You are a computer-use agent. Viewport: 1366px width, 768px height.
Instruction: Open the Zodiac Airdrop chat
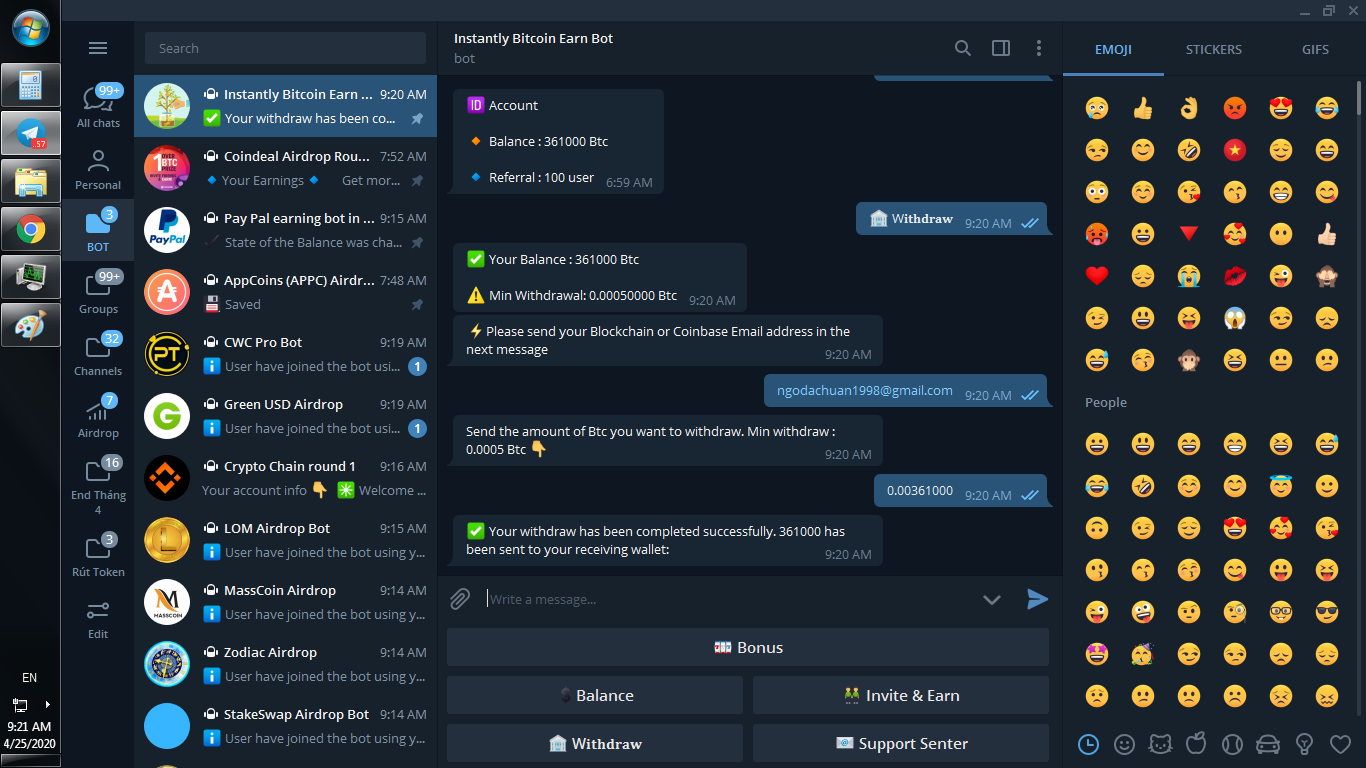[x=285, y=664]
